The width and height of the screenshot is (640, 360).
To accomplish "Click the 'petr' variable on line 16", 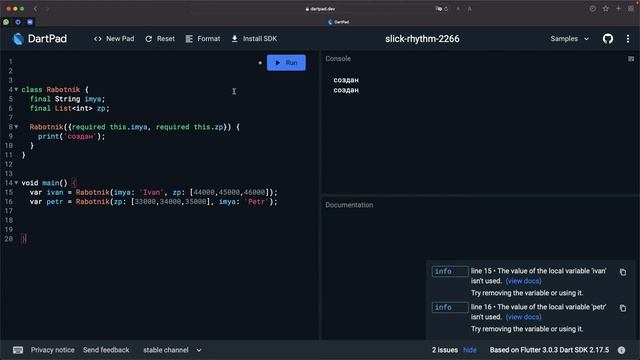I will [x=55, y=202].
